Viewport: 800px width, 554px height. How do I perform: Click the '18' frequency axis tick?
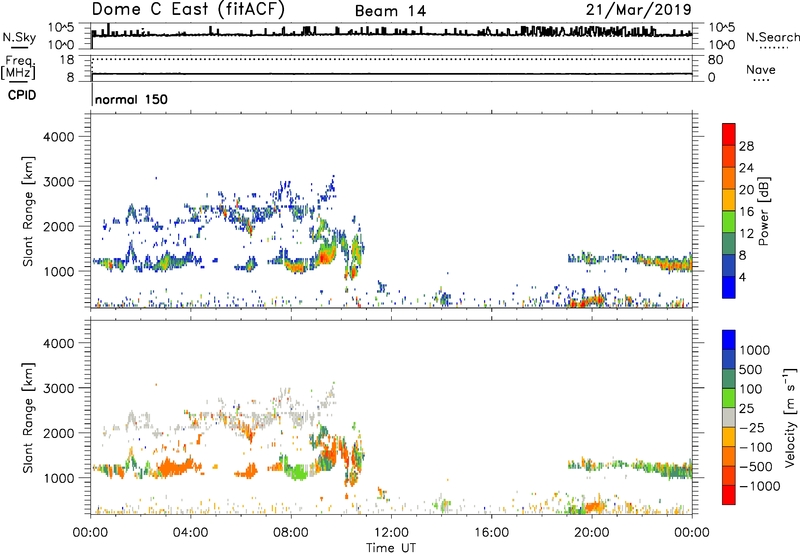click(67, 59)
